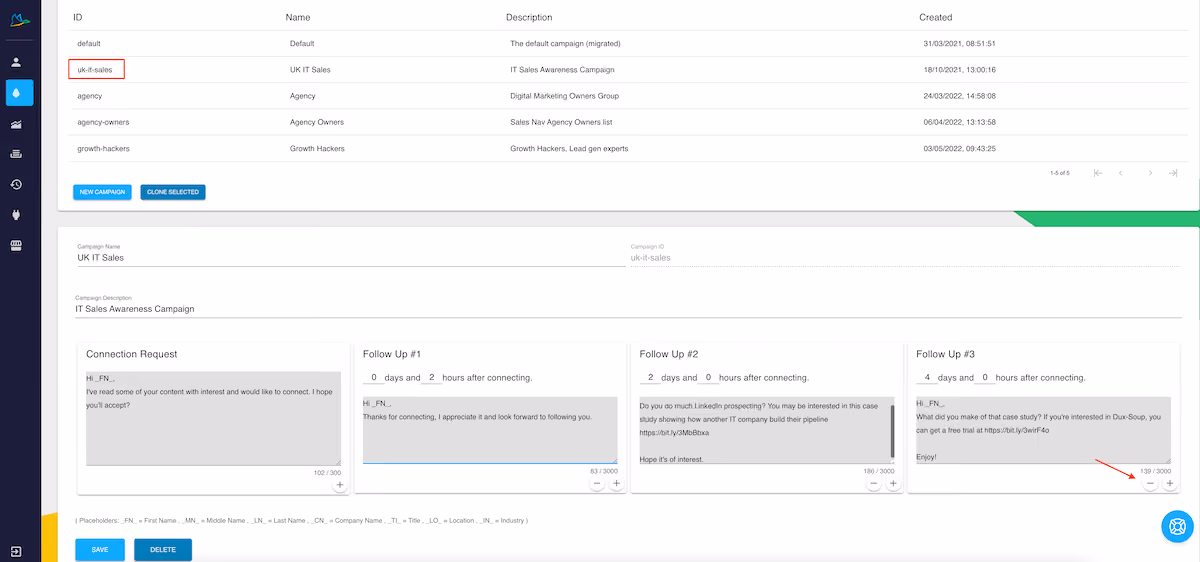
Task: Select the droplet campaigns icon in sidebar
Action: 19,93
